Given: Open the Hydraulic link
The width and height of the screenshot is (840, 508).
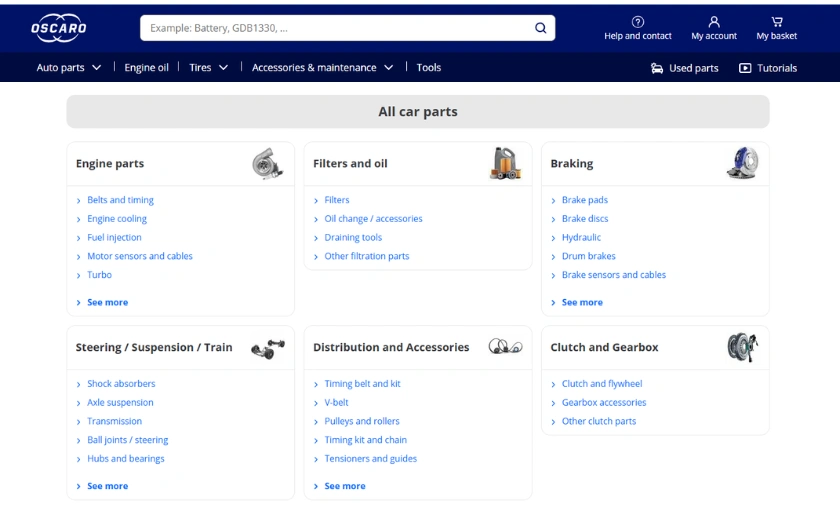Looking at the screenshot, I should click(x=581, y=237).
